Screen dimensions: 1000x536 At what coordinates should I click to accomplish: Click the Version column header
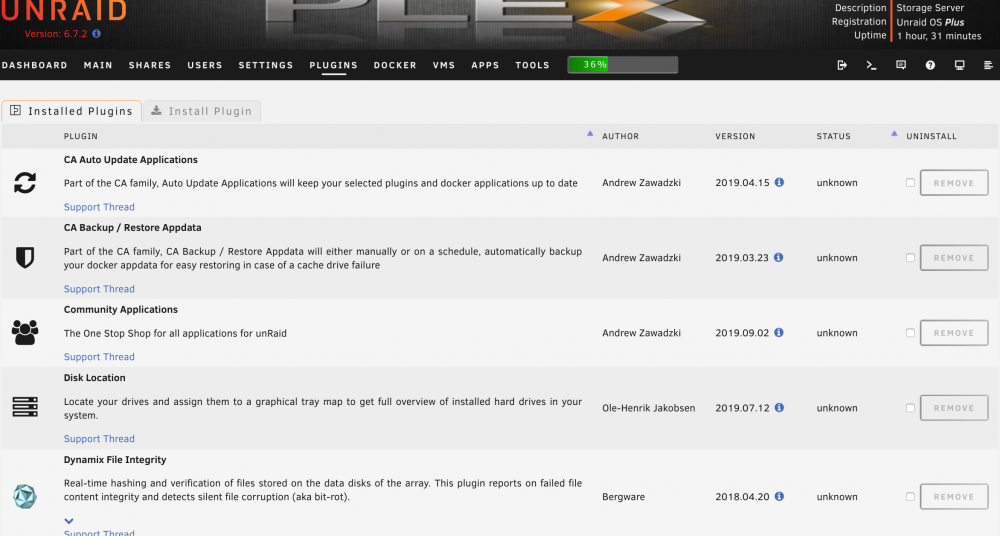735,137
